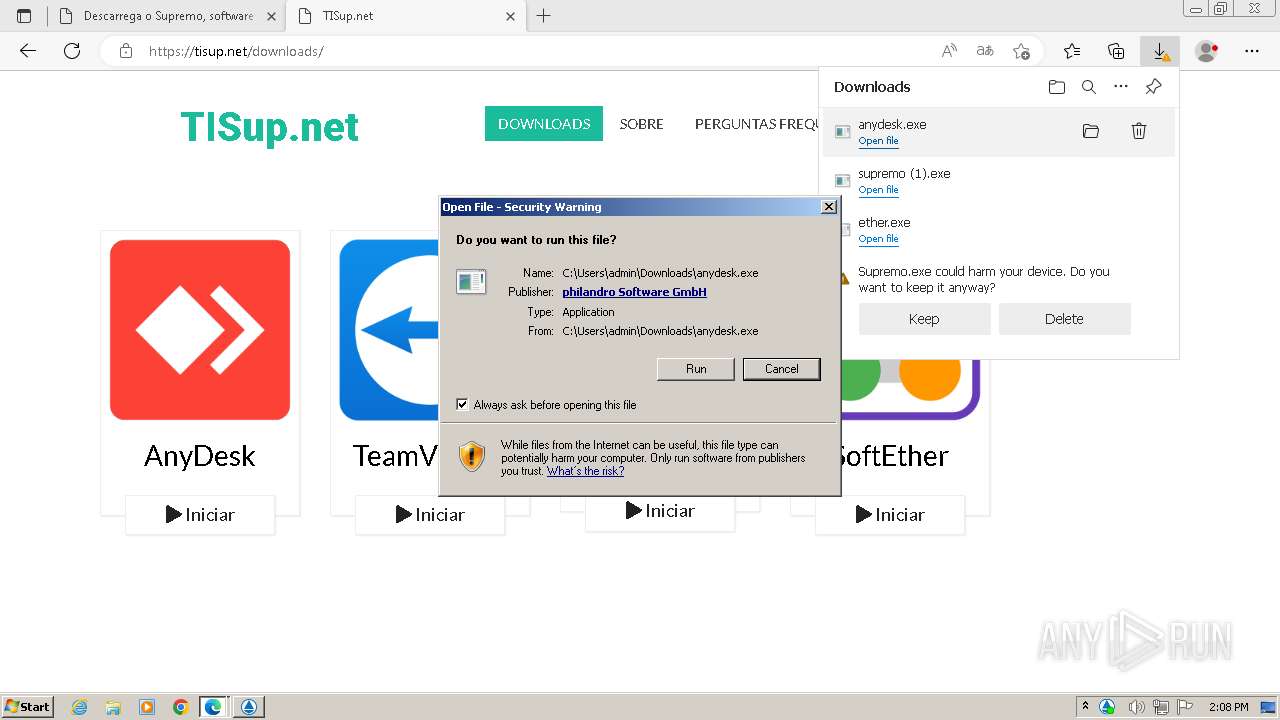Open the Favorites list icon
This screenshot has width=1280, height=720.
(1072, 51)
